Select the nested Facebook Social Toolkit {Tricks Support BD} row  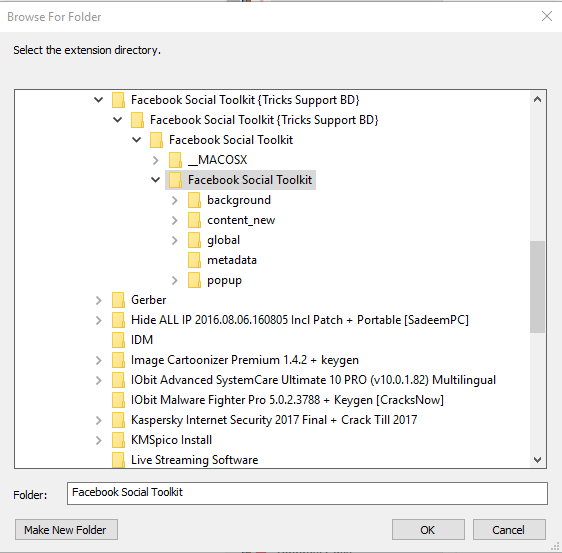pyautogui.click(x=264, y=120)
